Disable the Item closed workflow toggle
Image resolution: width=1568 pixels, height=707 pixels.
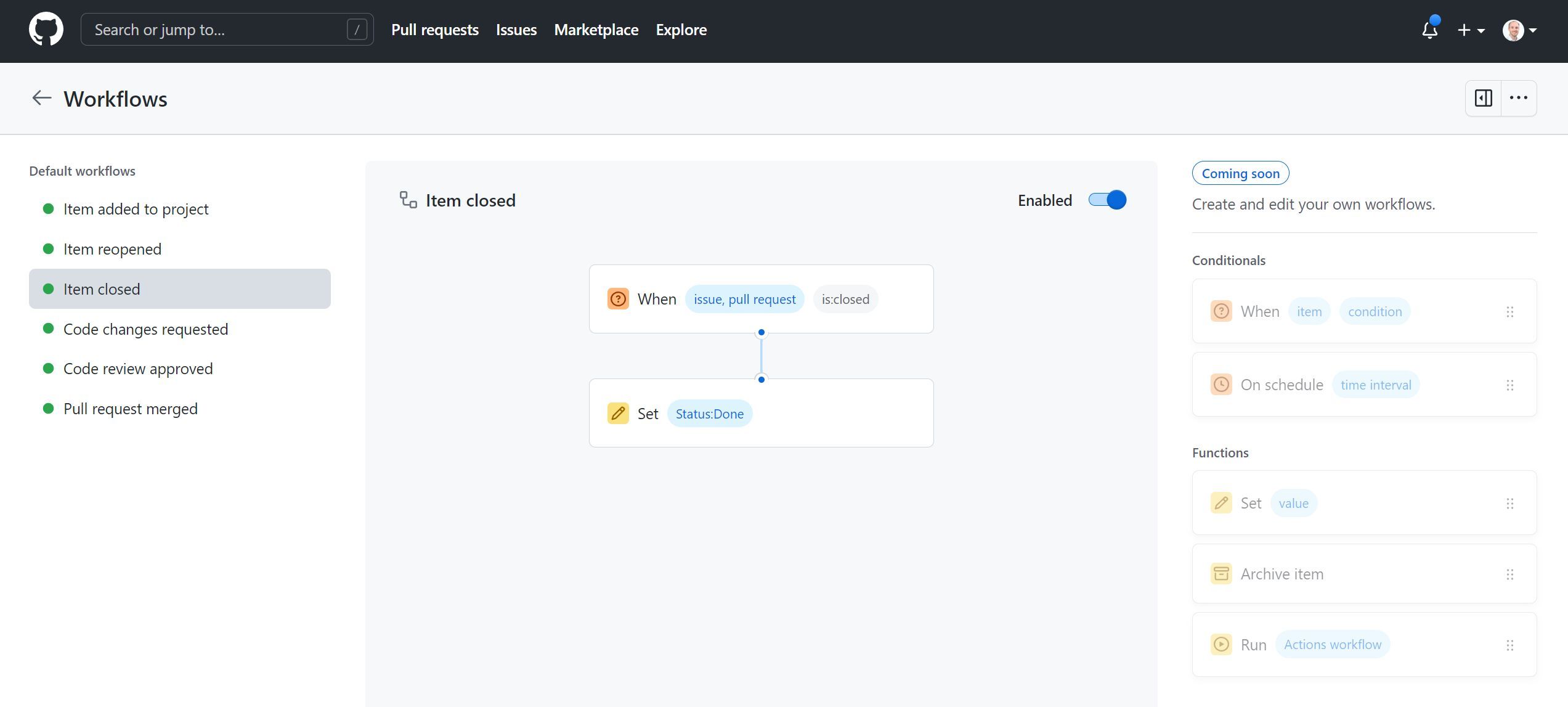(1107, 200)
